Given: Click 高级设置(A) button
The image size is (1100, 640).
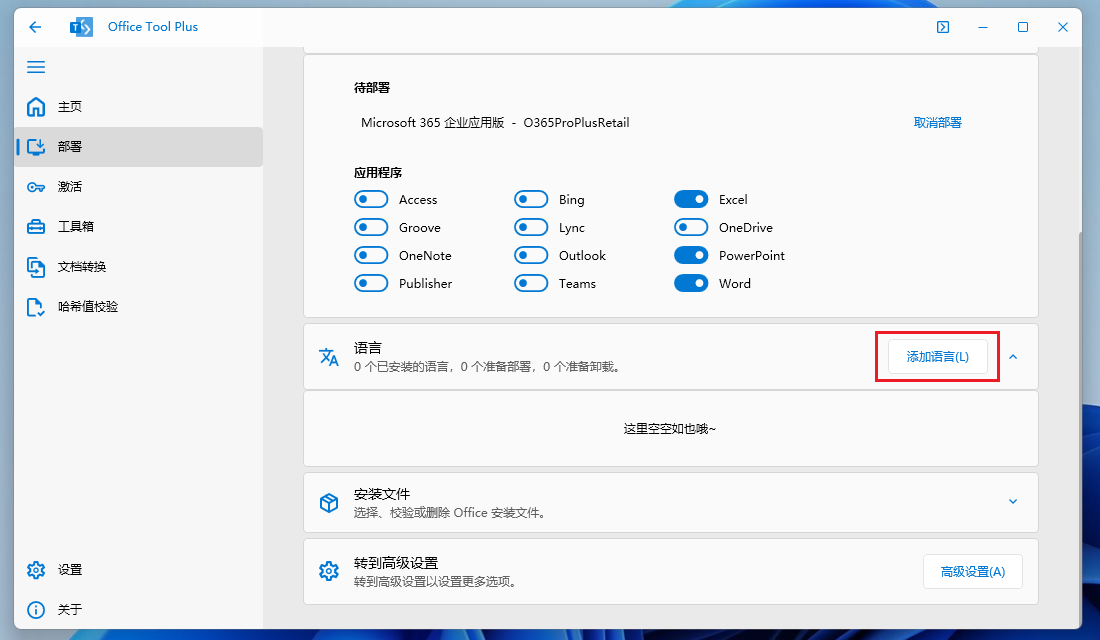Looking at the screenshot, I should [972, 572].
